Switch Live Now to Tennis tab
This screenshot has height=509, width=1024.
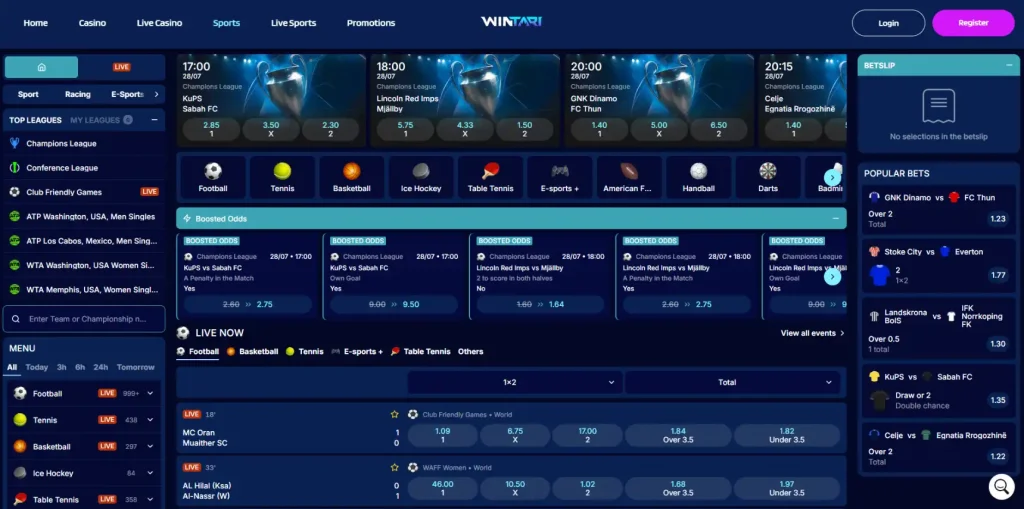coord(304,352)
